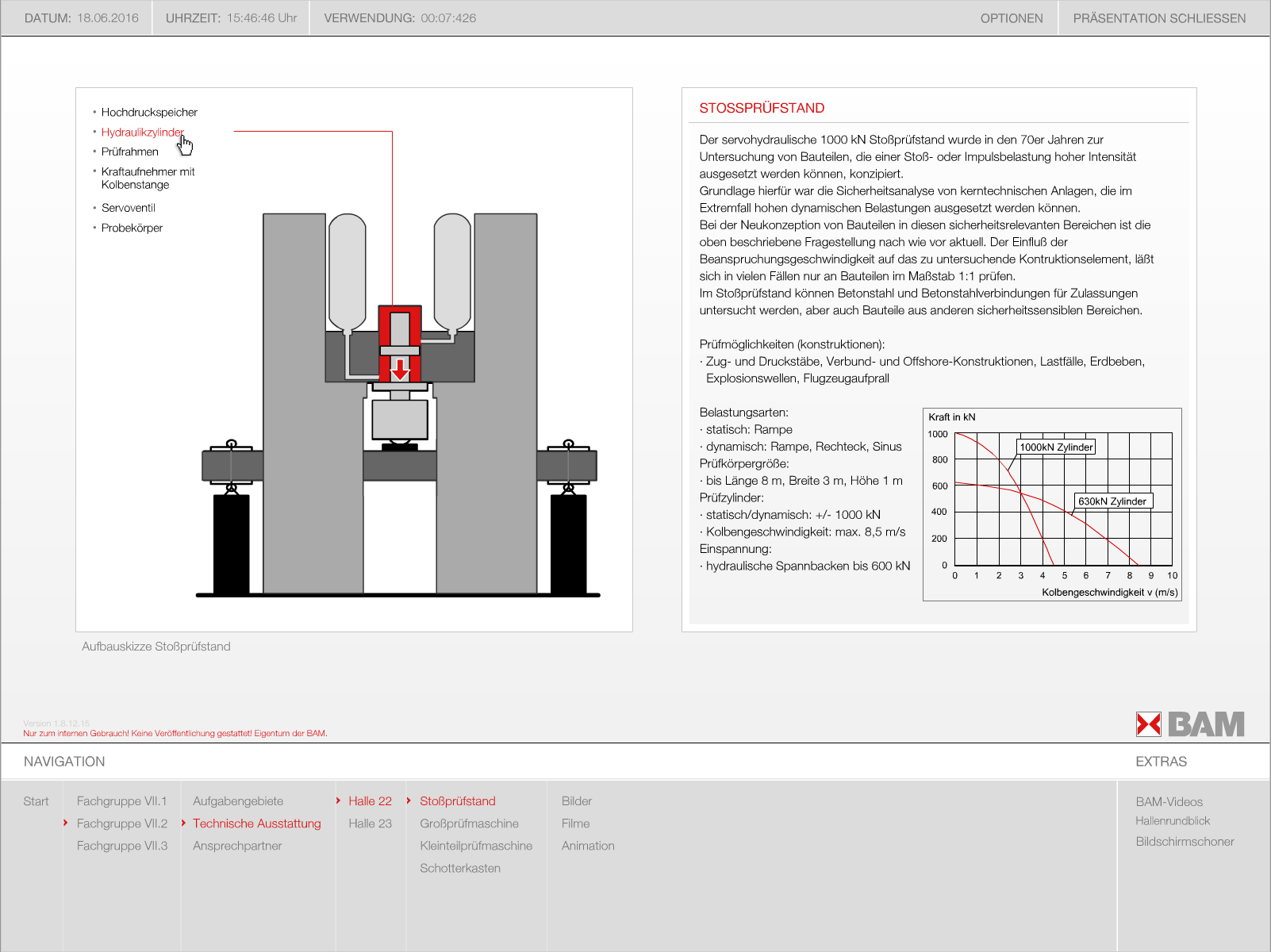This screenshot has width=1271, height=952.
Task: Highlight Servoventil in the component list
Action: [x=128, y=208]
